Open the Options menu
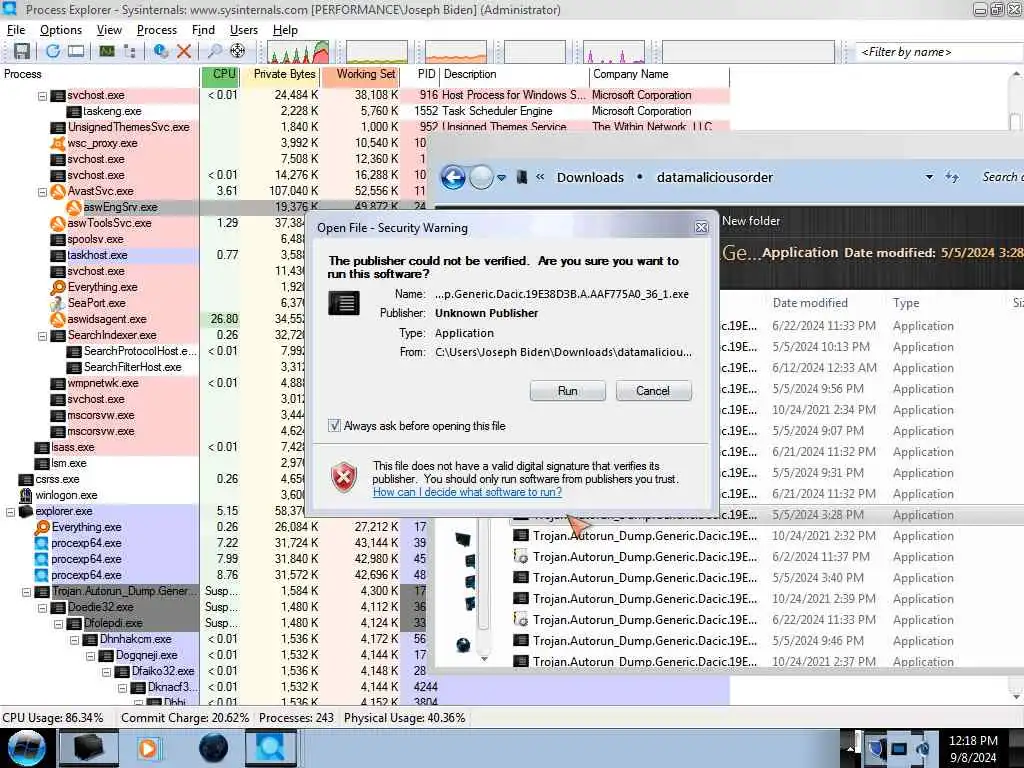 point(61,30)
